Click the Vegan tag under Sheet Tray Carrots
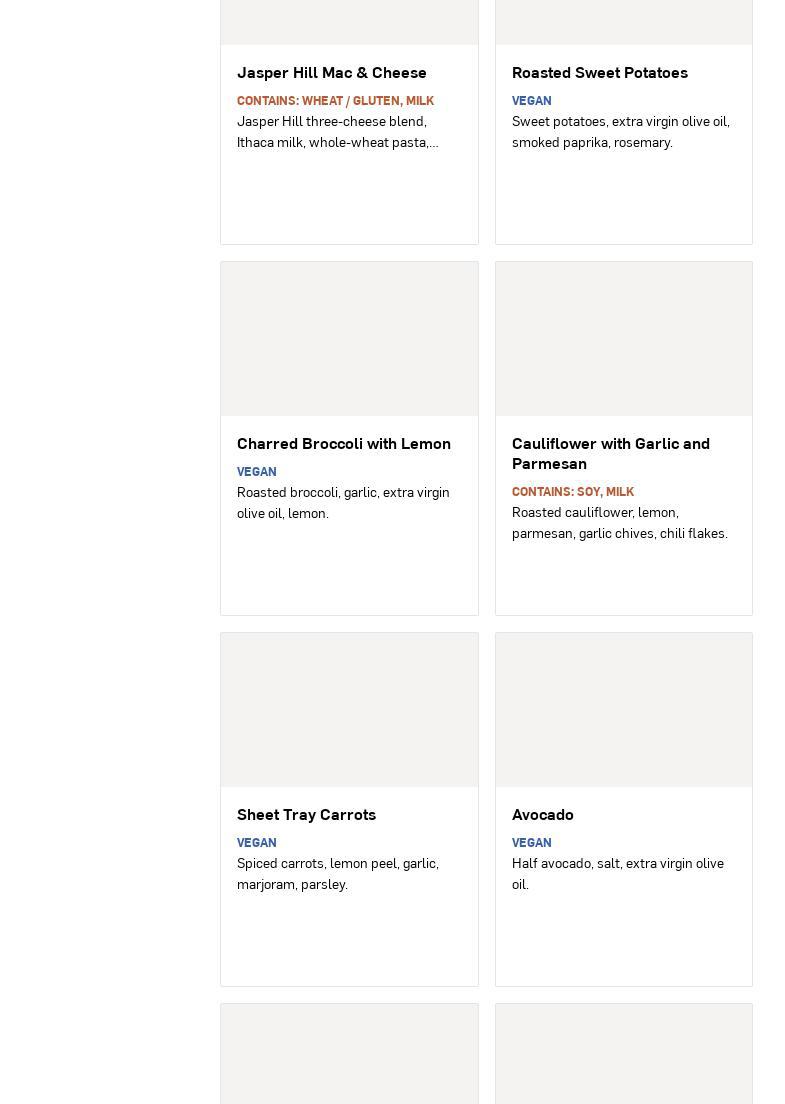 coord(256,843)
